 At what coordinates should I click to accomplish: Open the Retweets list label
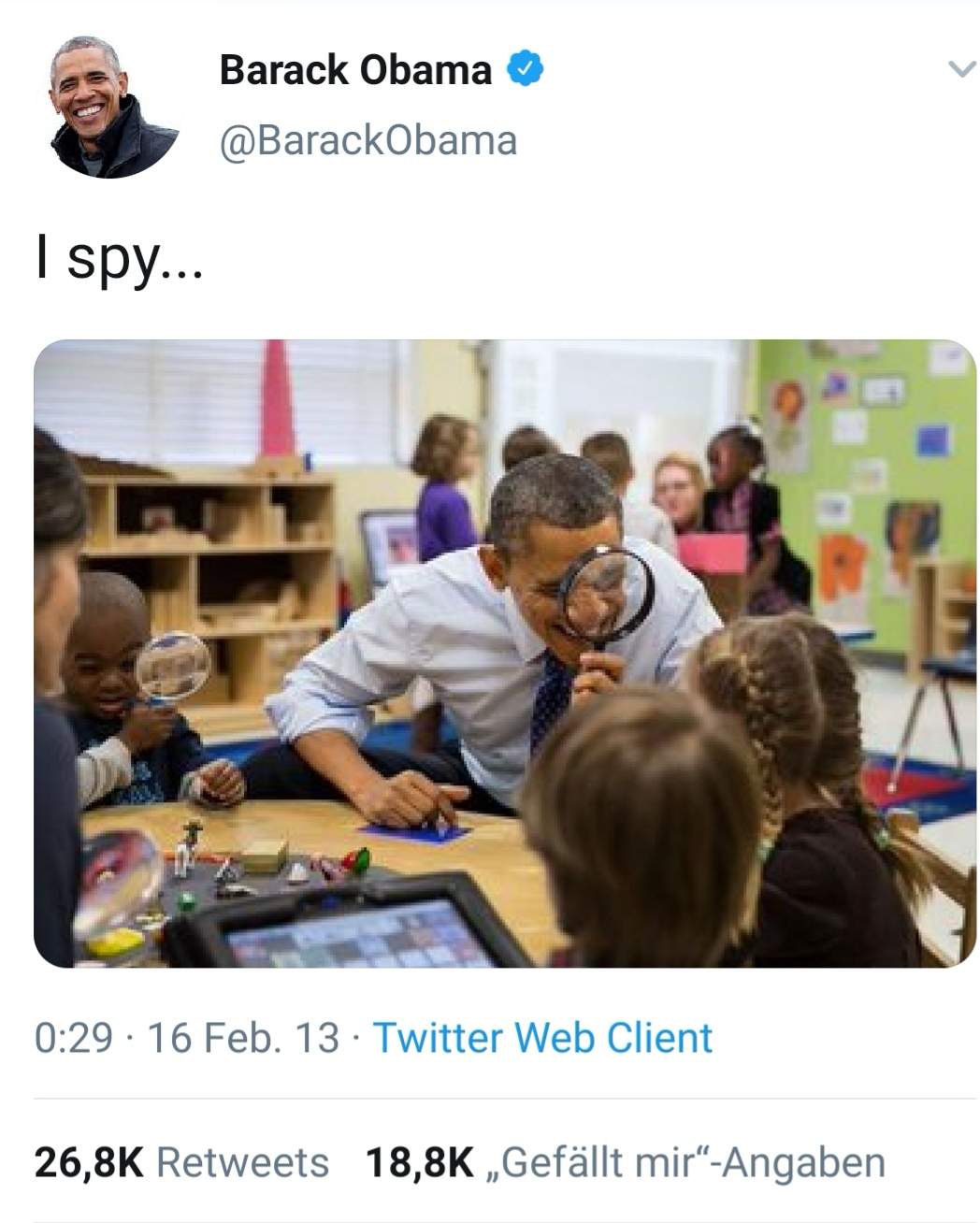click(242, 1162)
